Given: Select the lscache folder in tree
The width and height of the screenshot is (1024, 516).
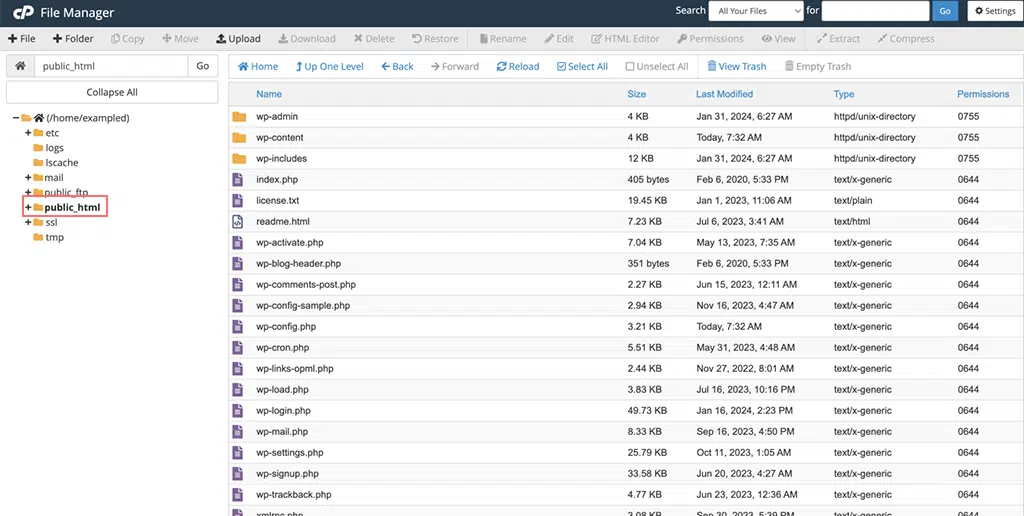Looking at the screenshot, I should coord(61,163).
